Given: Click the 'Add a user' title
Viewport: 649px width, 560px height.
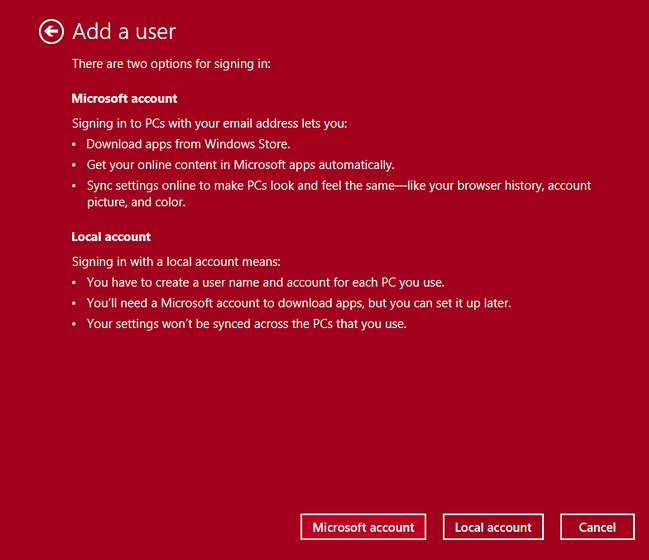Looking at the screenshot, I should 124,32.
